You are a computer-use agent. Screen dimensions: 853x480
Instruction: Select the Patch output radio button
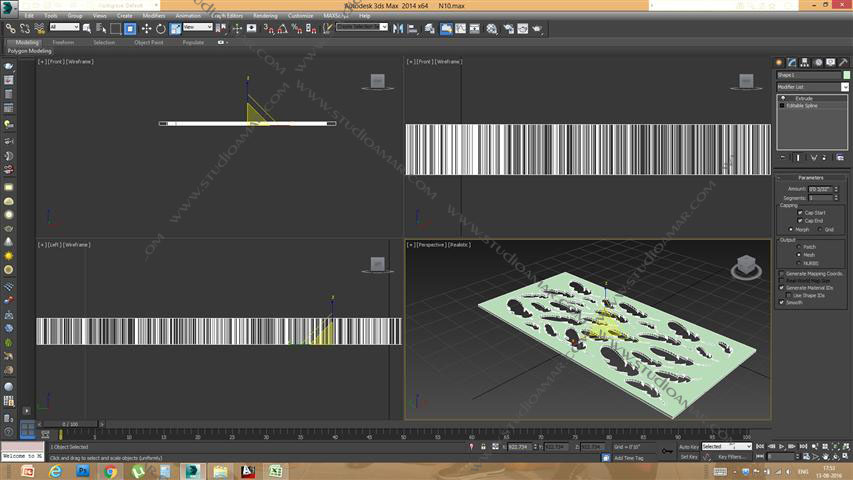coord(800,246)
